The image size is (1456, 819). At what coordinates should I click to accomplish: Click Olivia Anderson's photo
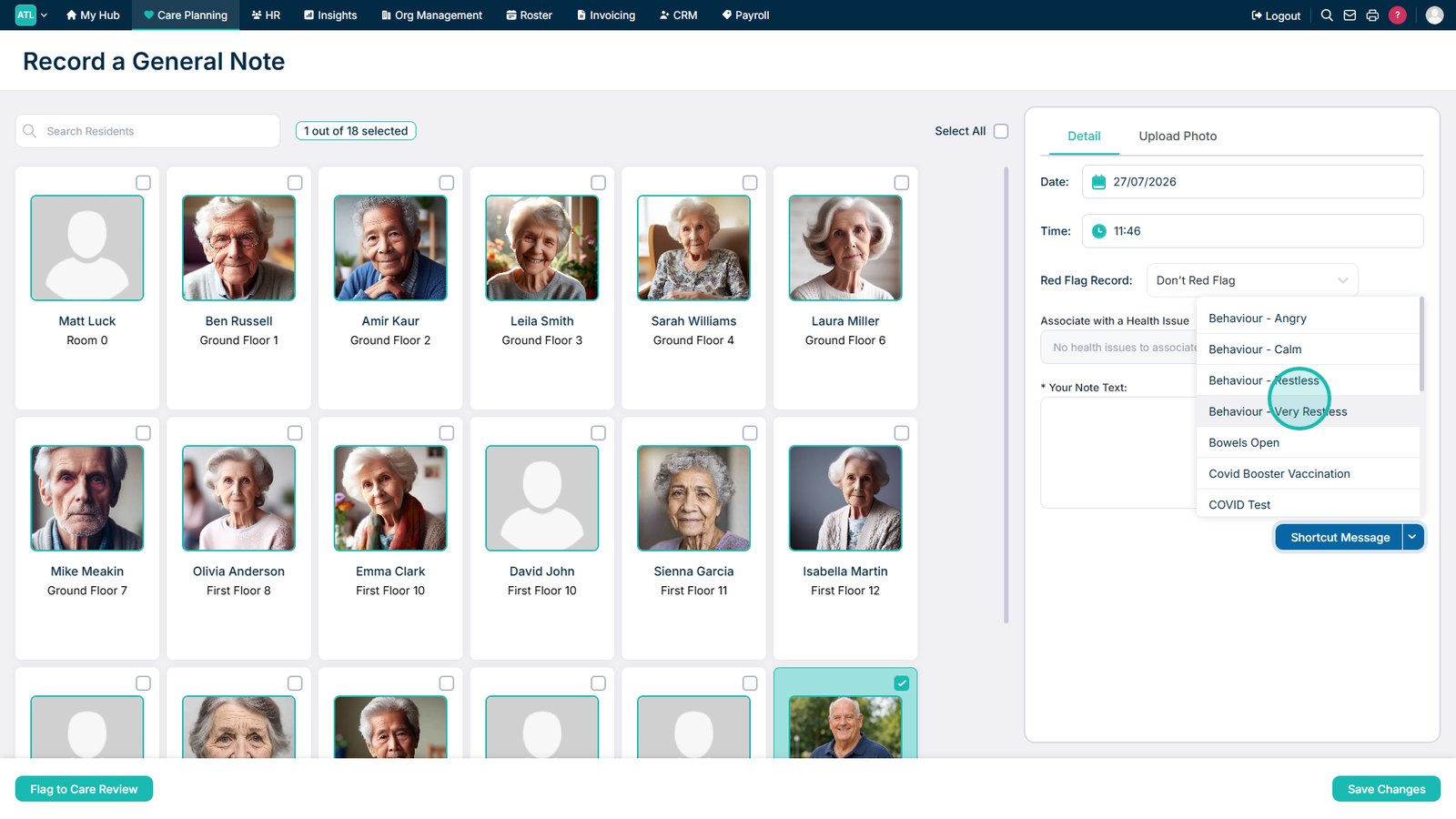coord(238,498)
